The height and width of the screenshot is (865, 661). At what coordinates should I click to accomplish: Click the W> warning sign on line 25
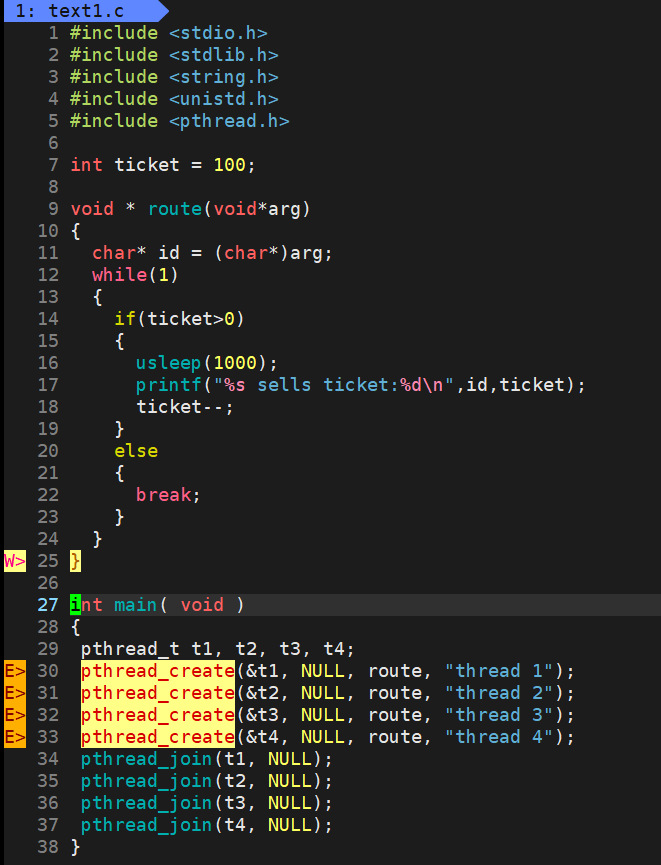point(15,561)
